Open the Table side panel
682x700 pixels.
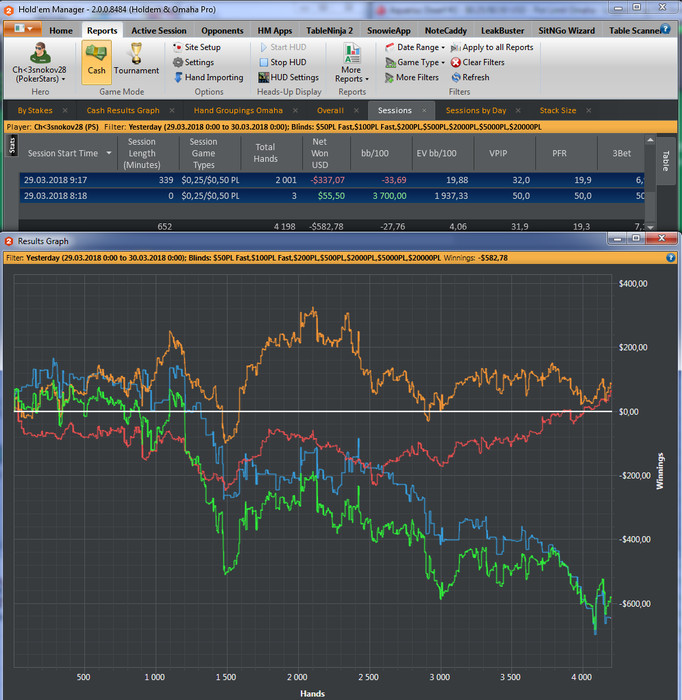point(665,161)
